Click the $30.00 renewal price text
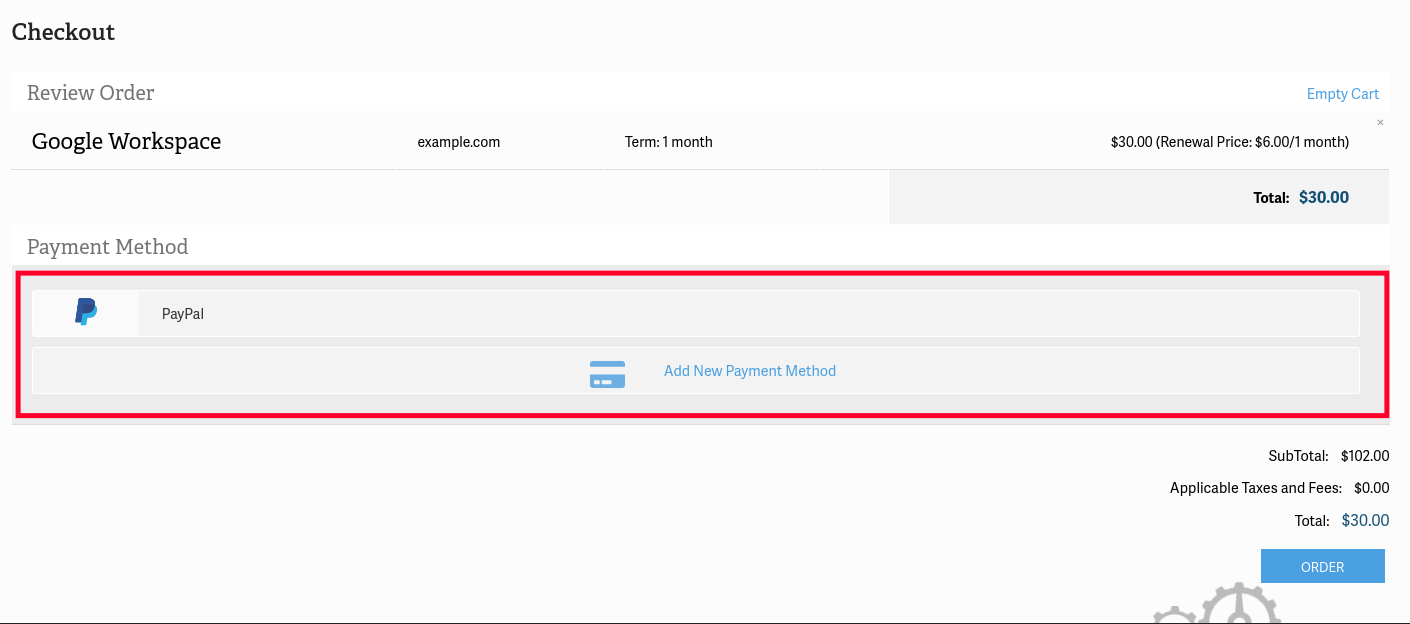The image size is (1410, 624). [x=1230, y=142]
